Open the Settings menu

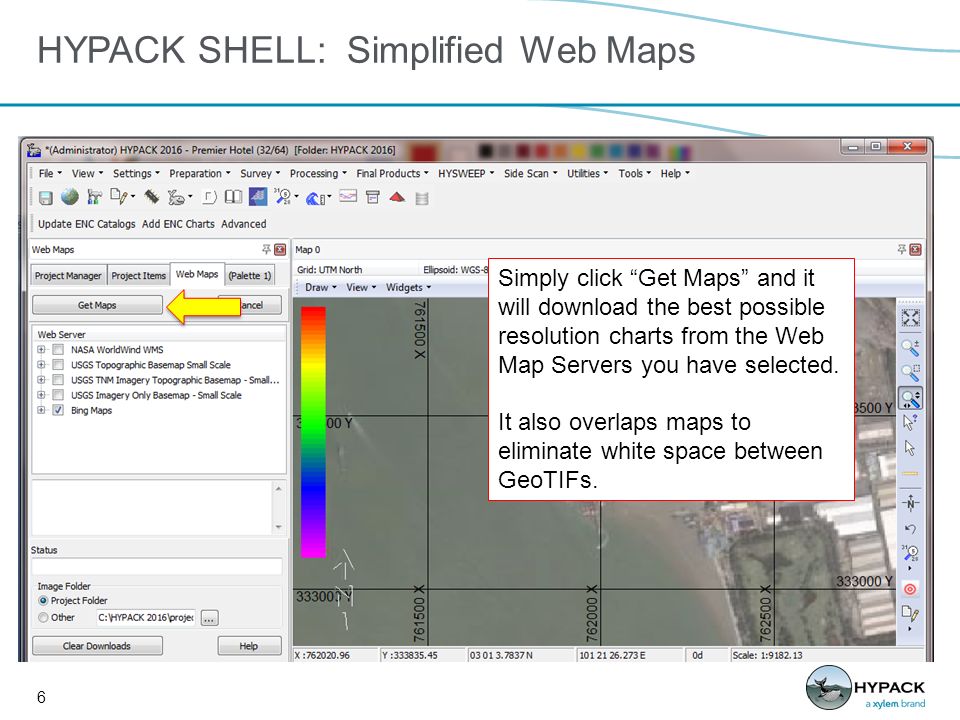click(136, 173)
